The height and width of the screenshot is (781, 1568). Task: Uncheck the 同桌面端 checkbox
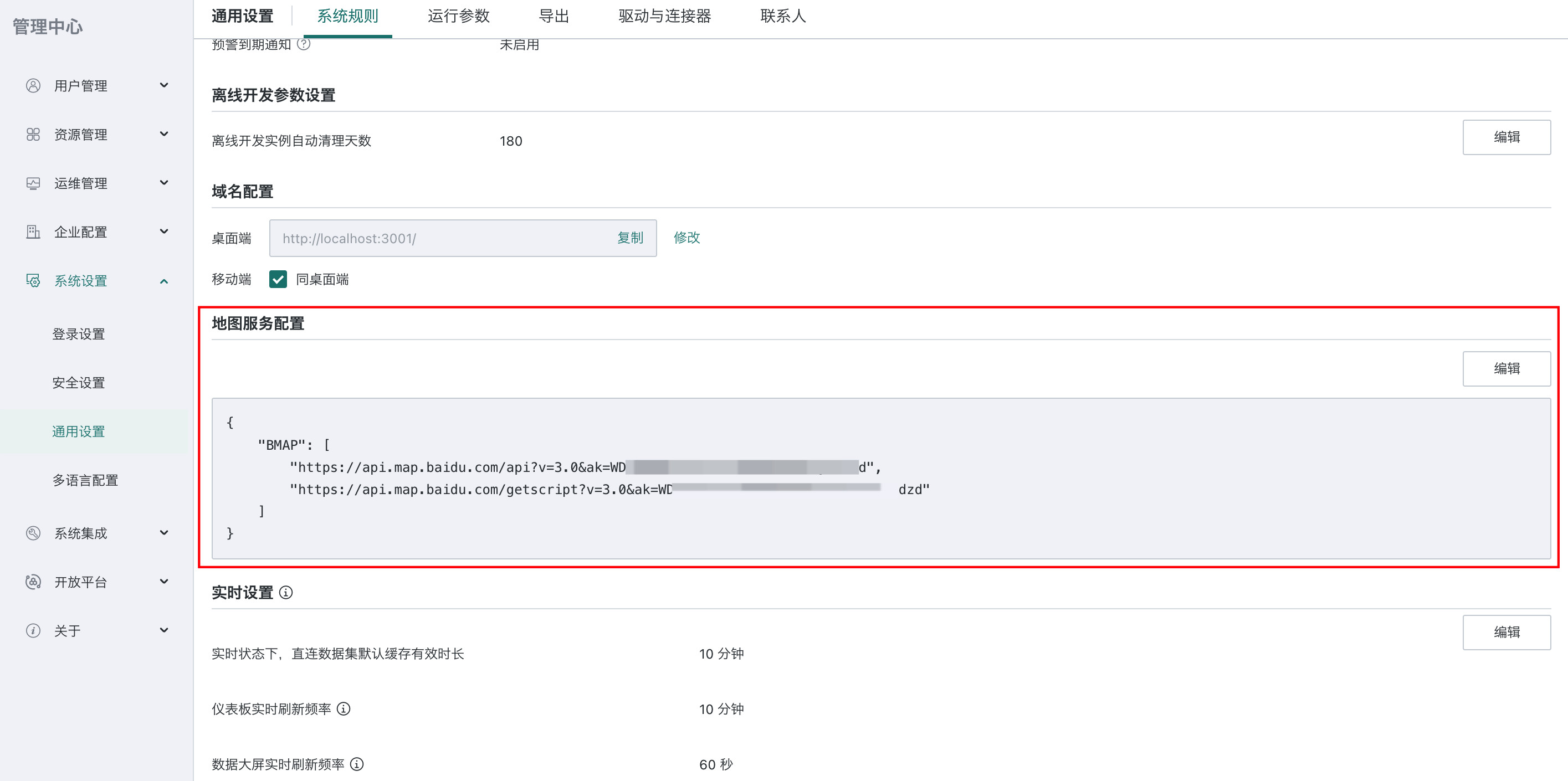[278, 279]
